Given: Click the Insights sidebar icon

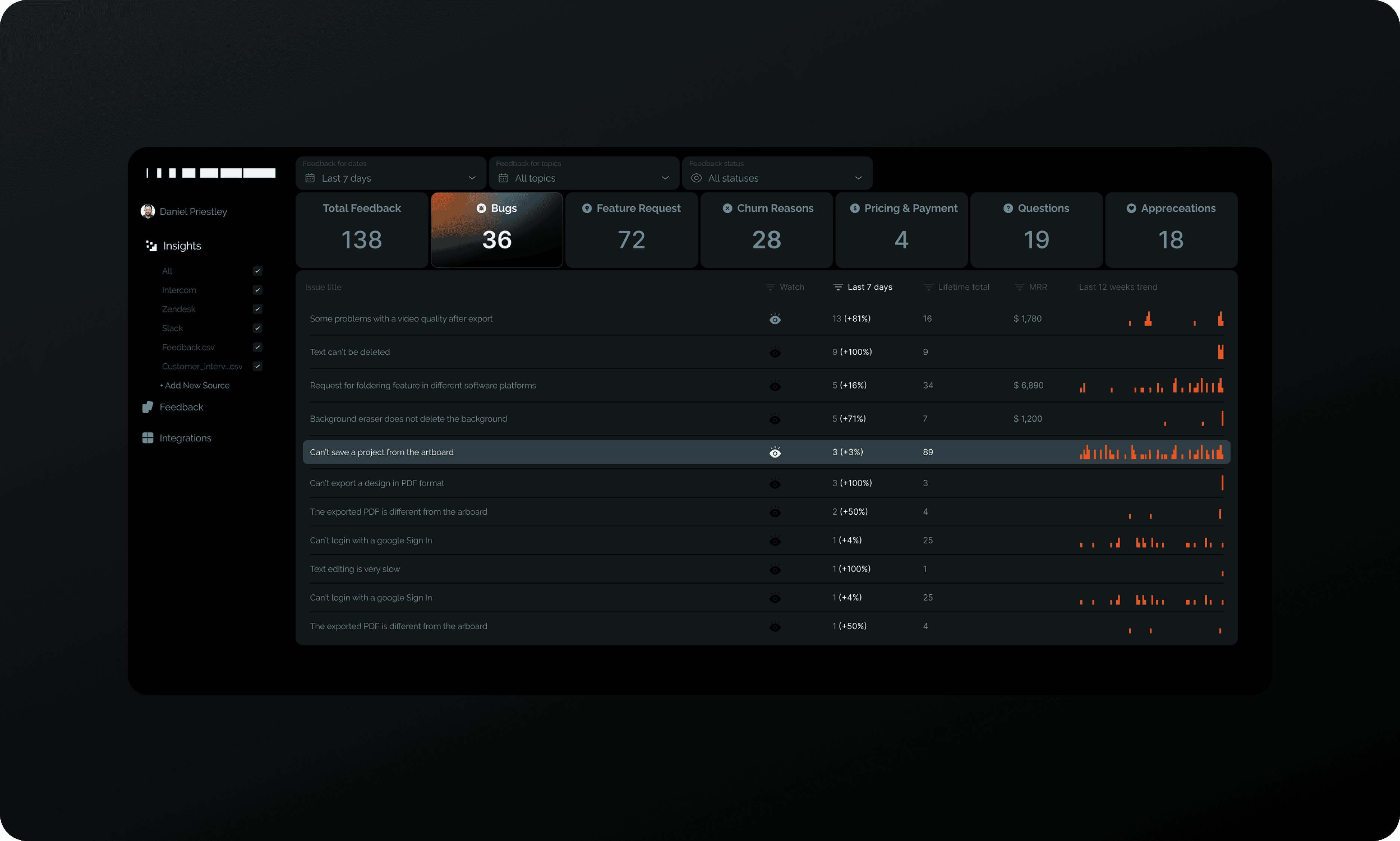Looking at the screenshot, I should 151,246.
